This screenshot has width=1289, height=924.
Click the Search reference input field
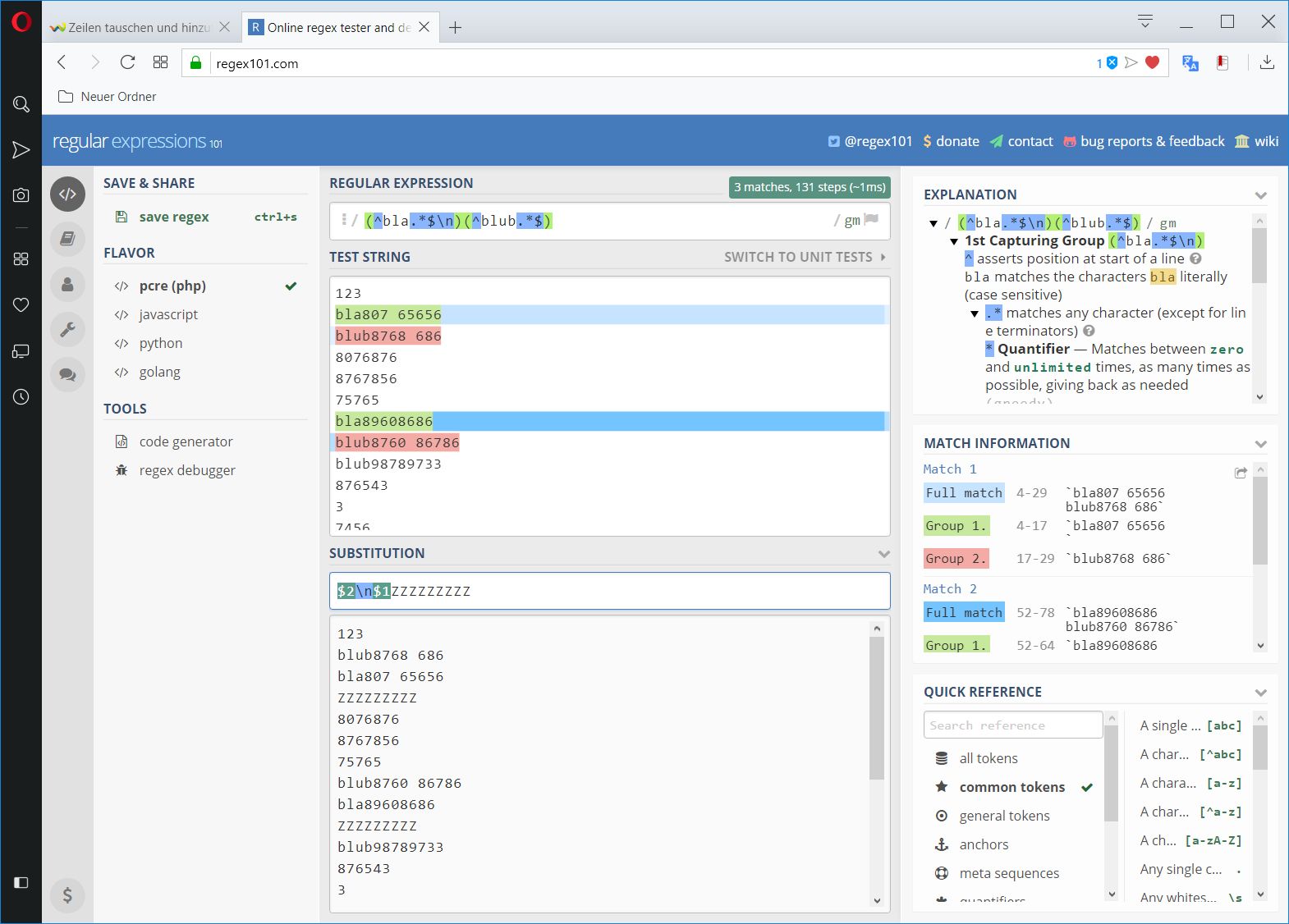point(1012,725)
